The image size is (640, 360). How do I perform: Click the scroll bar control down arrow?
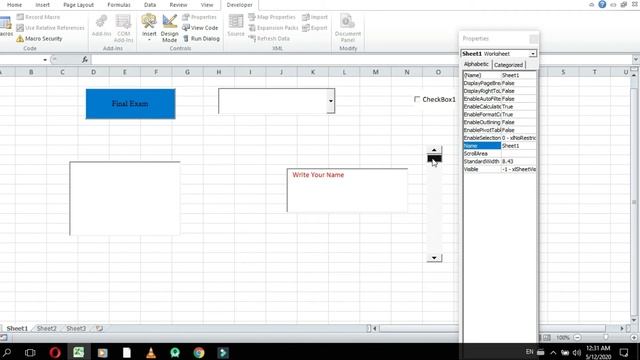click(434, 258)
